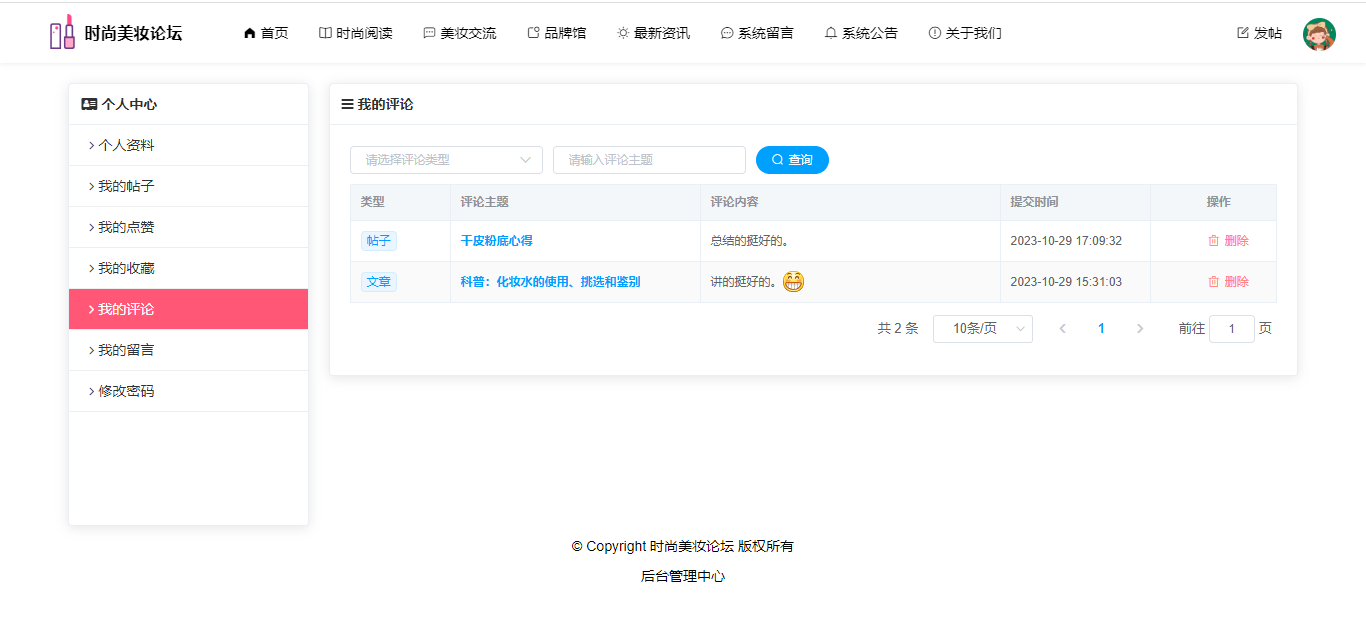Click the next page arrow in pagination
Image resolution: width=1366 pixels, height=622 pixels.
(x=1139, y=329)
